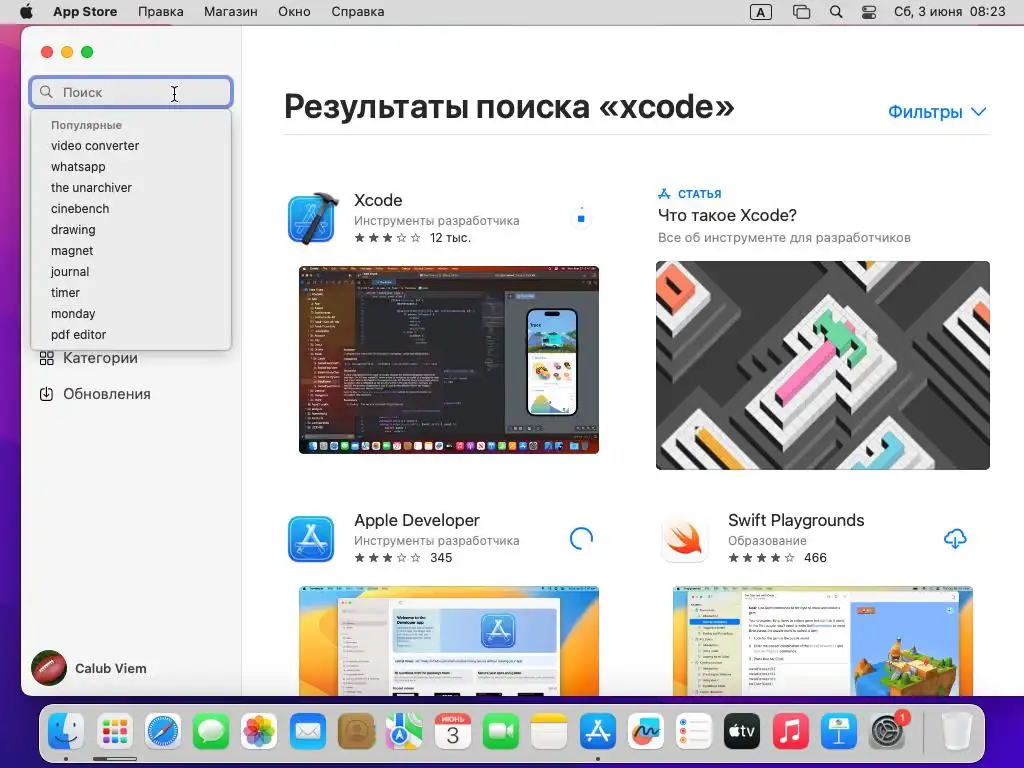Open Apple TV from the Dock
Viewport: 1024px width, 768px height.
coord(742,731)
